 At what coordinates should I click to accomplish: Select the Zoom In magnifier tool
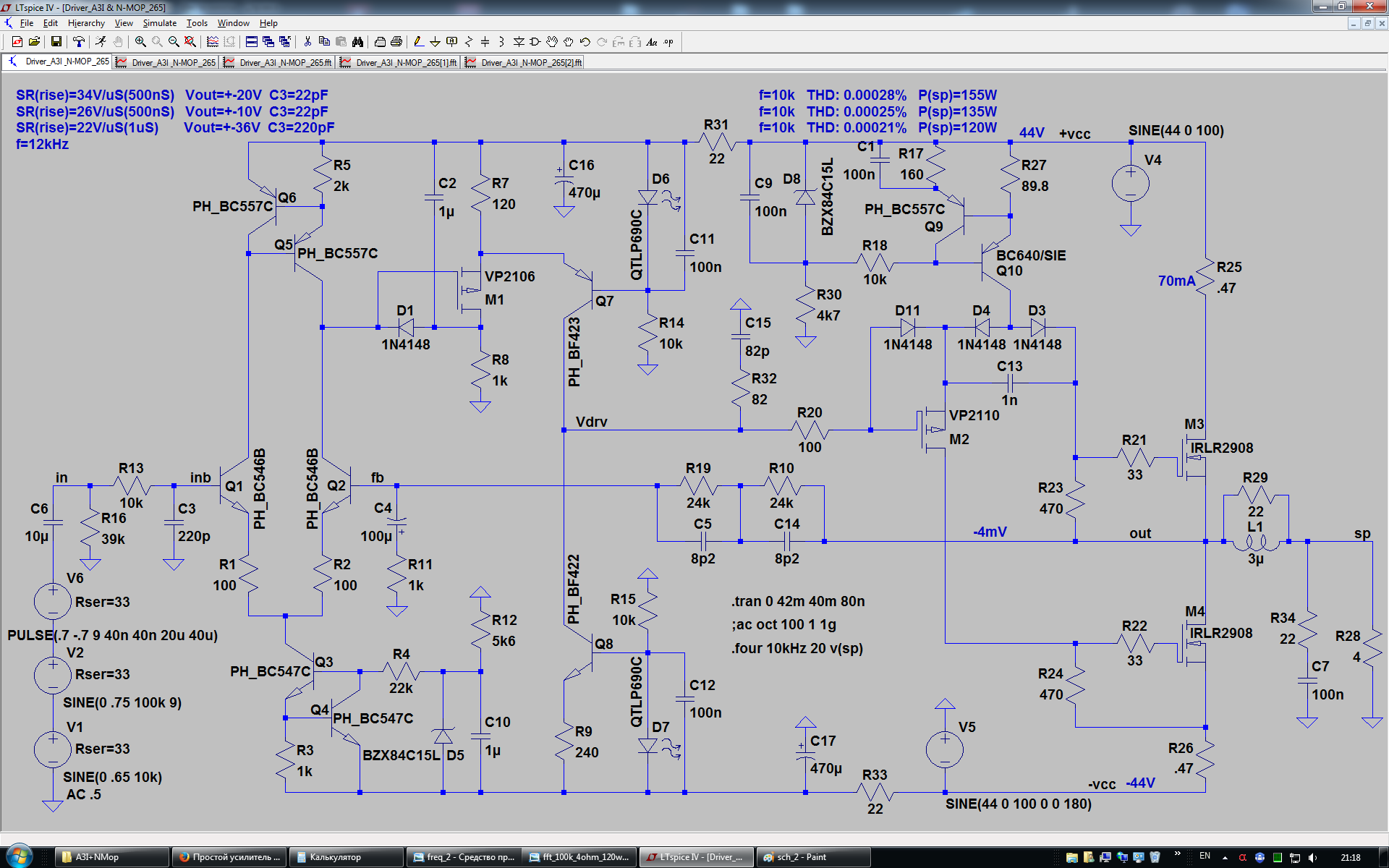click(x=140, y=42)
